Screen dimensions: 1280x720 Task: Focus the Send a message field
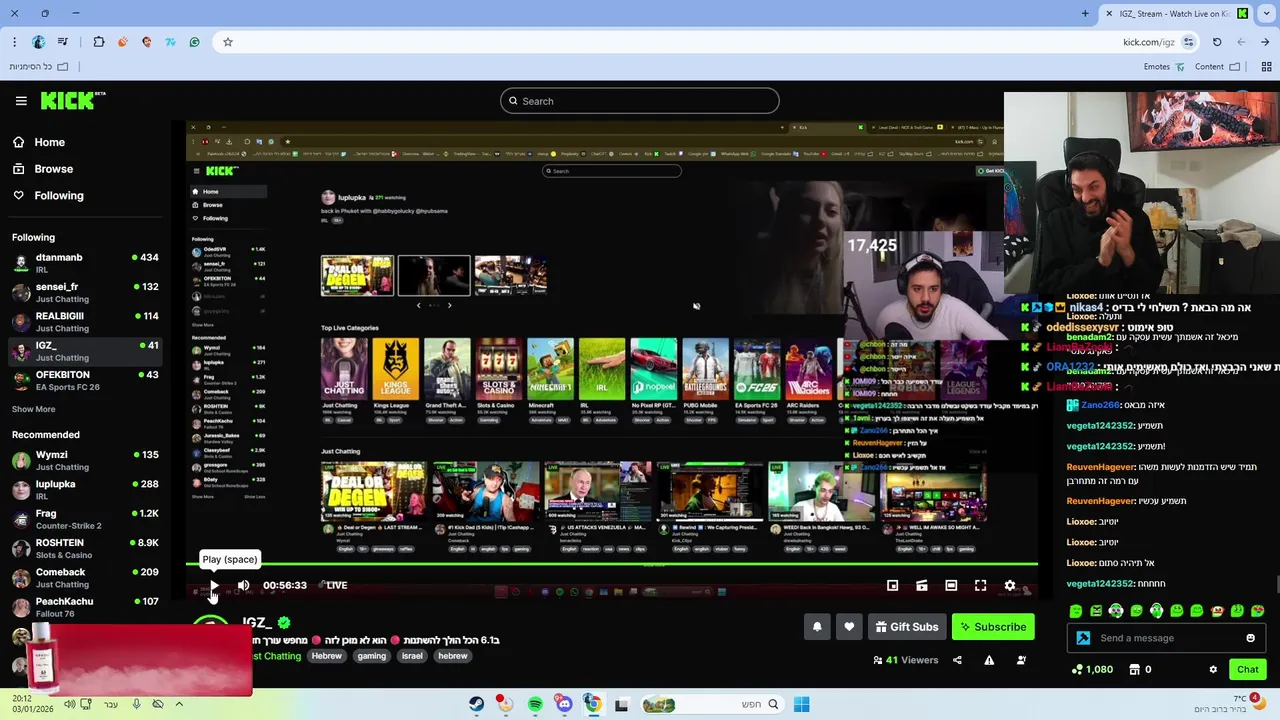click(x=1167, y=638)
